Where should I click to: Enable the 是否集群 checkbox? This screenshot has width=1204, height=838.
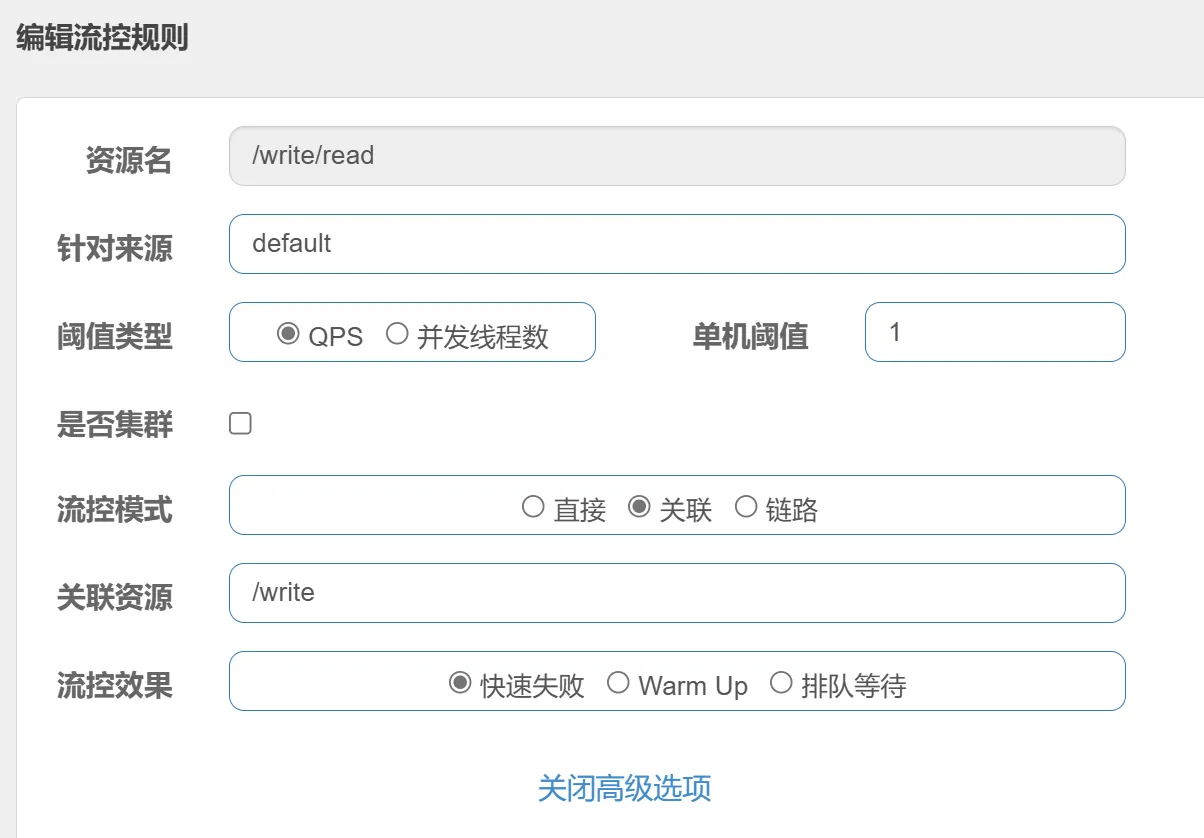(x=240, y=424)
